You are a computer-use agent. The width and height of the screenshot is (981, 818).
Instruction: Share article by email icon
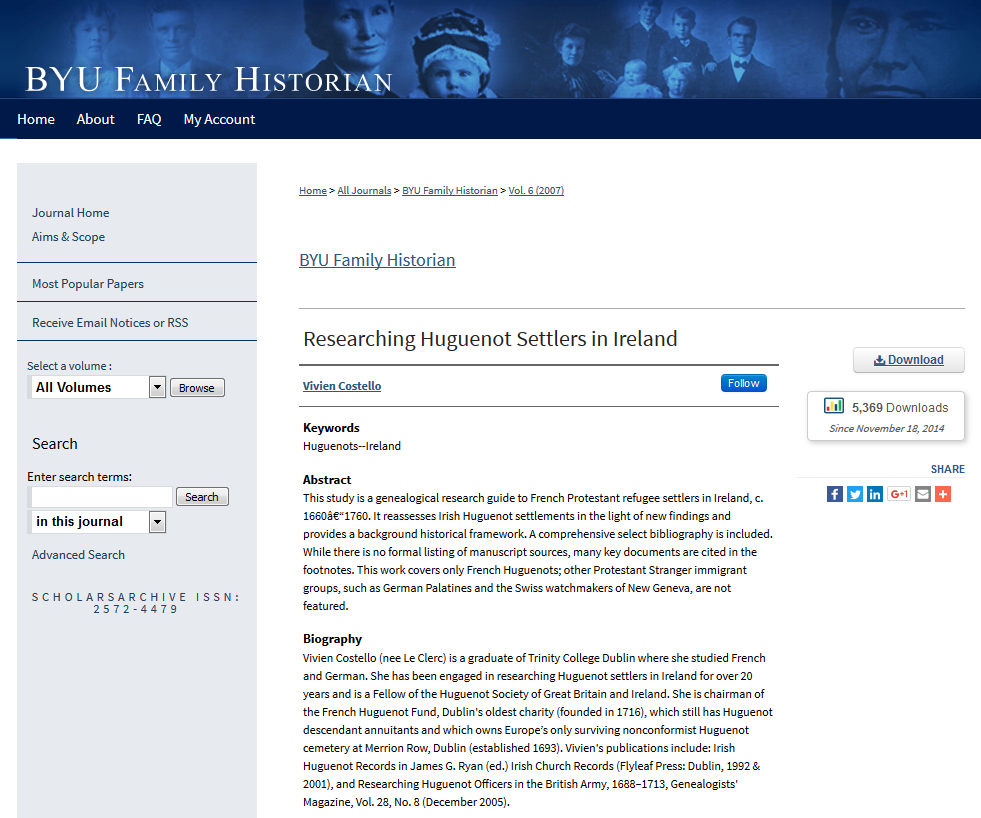(923, 494)
